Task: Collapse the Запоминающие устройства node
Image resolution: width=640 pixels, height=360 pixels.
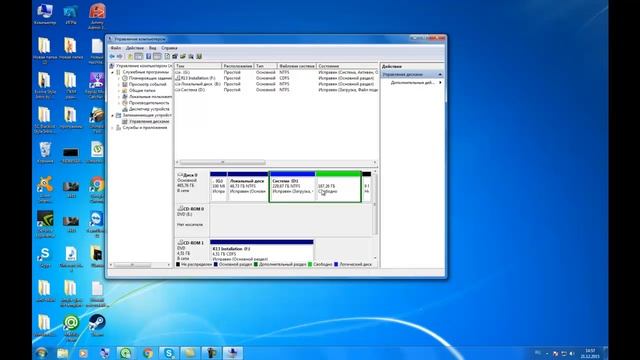Action: pos(113,116)
